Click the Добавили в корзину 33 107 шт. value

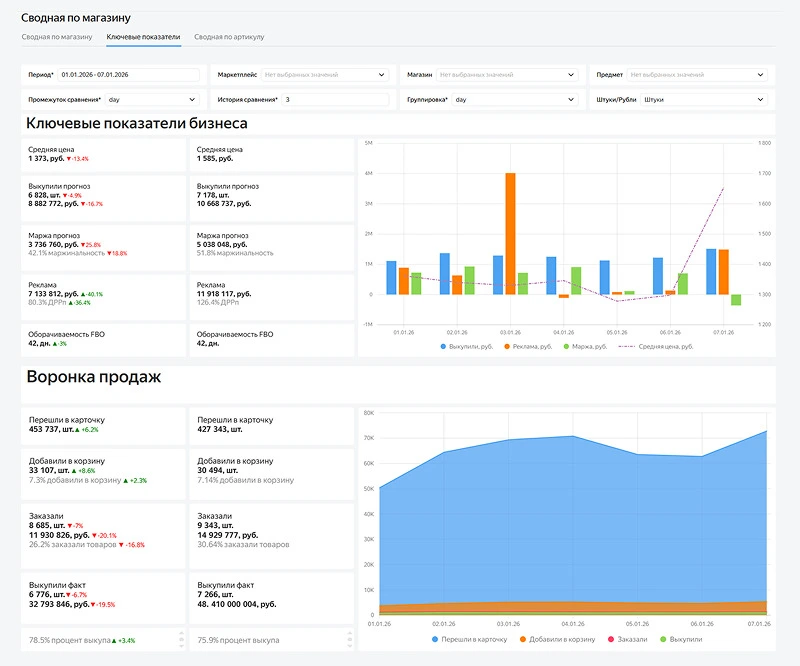[x=49, y=470]
